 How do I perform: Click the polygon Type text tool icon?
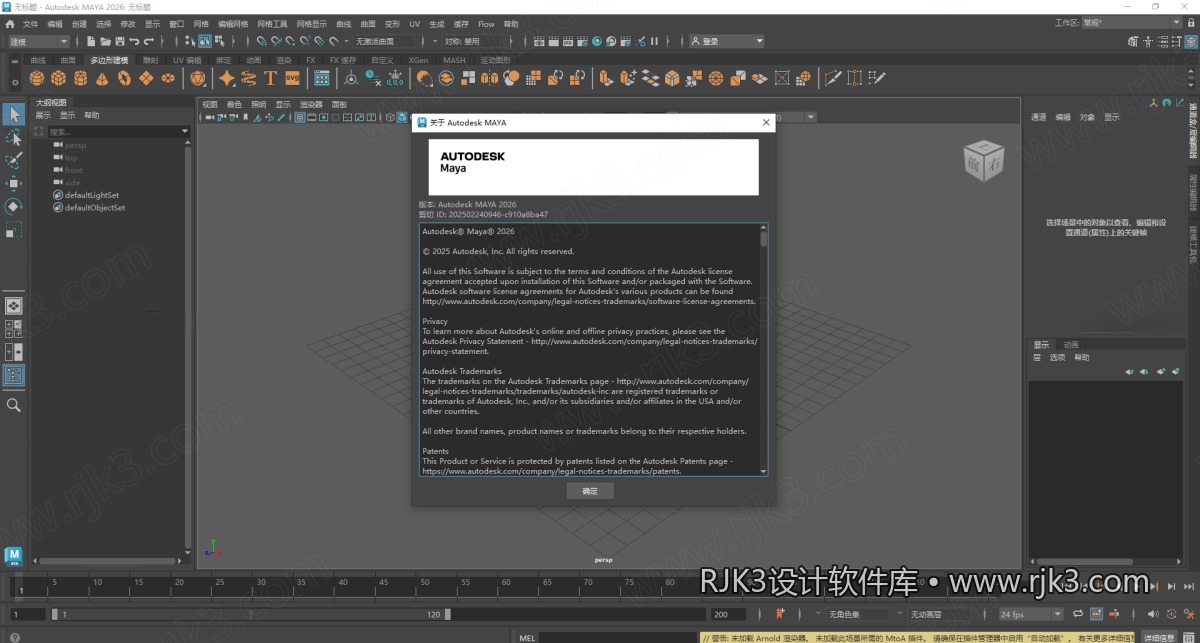coord(271,78)
